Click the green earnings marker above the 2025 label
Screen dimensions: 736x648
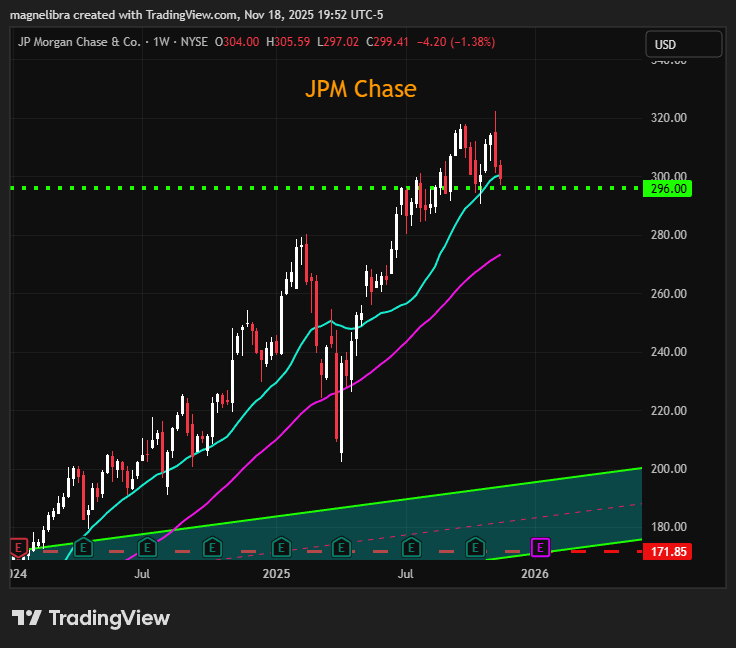coord(281,547)
